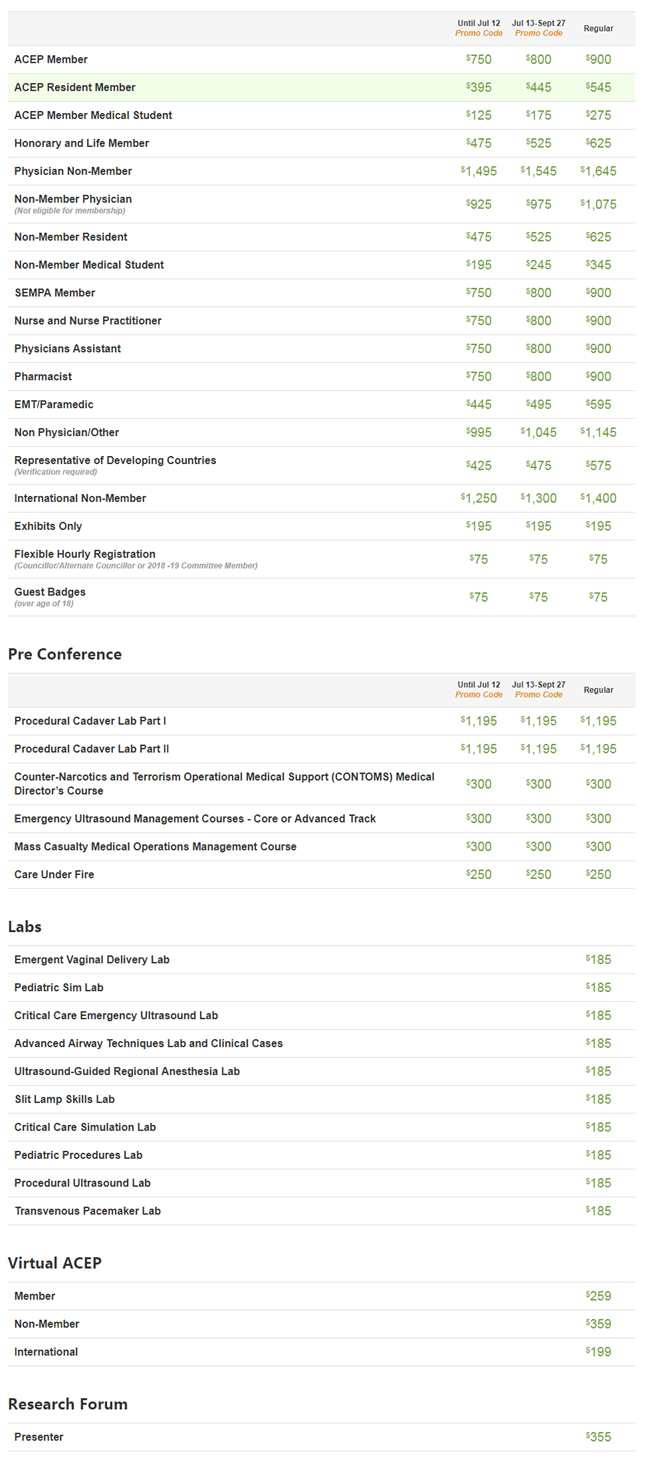650x1460 pixels.
Task: Click the Slit Lamp Skills Lab label
Action: 64,1101
